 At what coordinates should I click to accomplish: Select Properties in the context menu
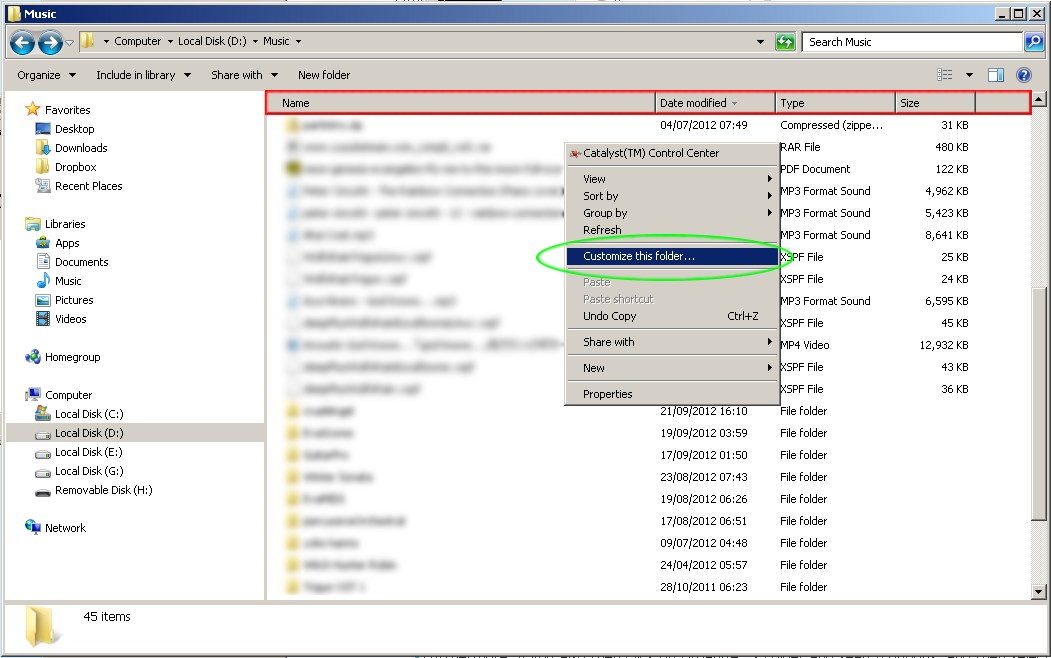tap(608, 394)
